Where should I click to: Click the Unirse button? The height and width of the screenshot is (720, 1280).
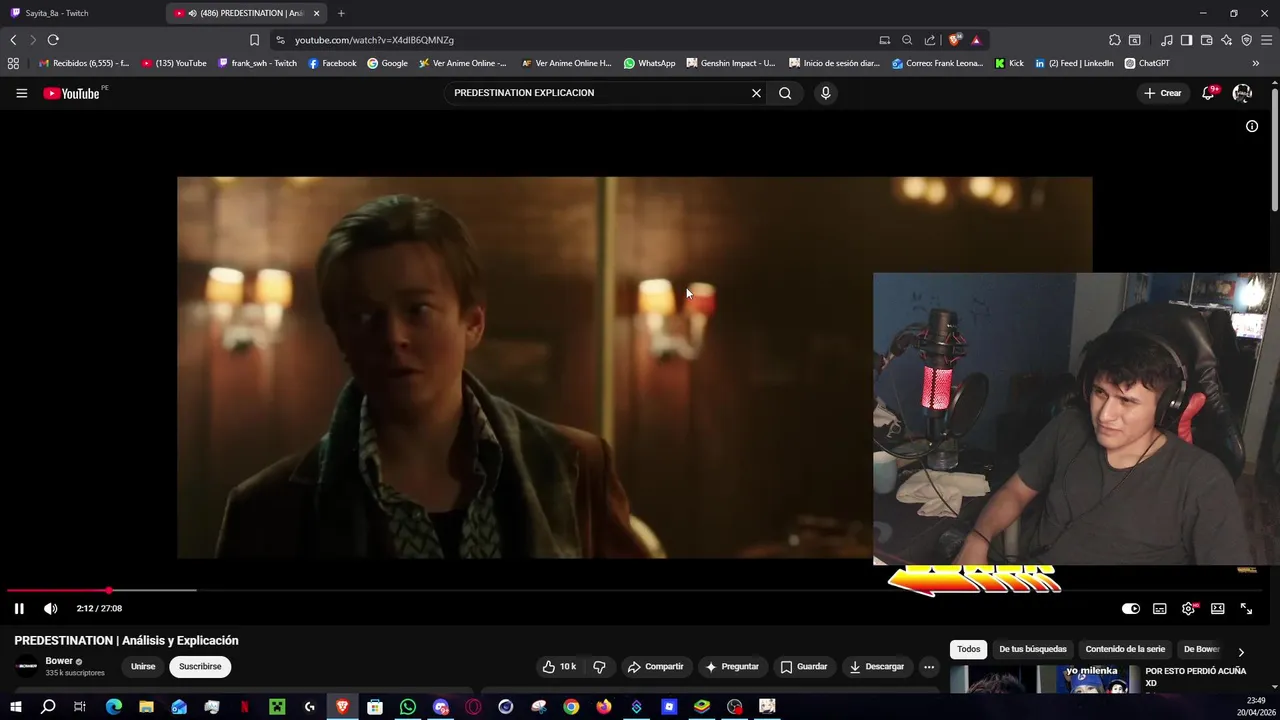[x=143, y=666]
